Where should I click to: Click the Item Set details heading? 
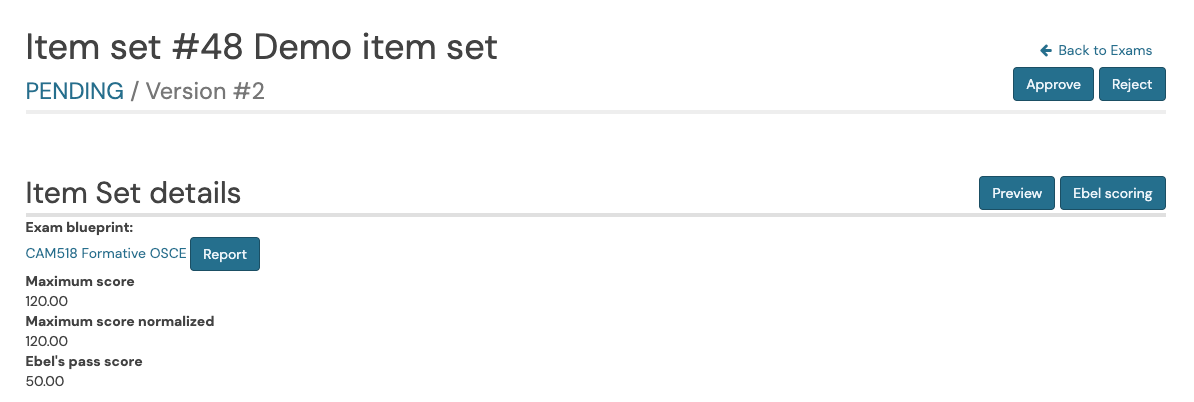[x=133, y=193]
